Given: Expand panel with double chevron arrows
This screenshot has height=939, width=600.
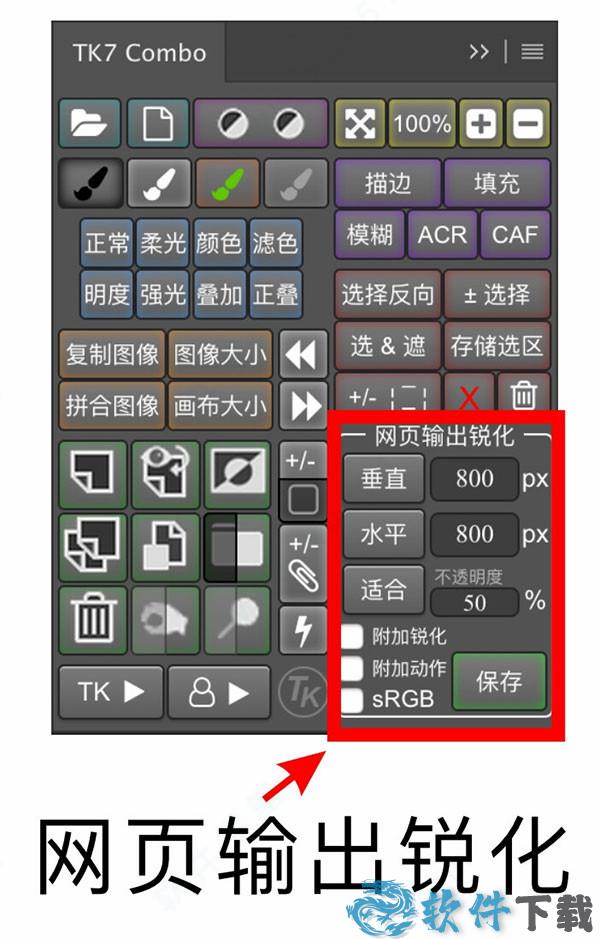Looking at the screenshot, I should click(479, 52).
